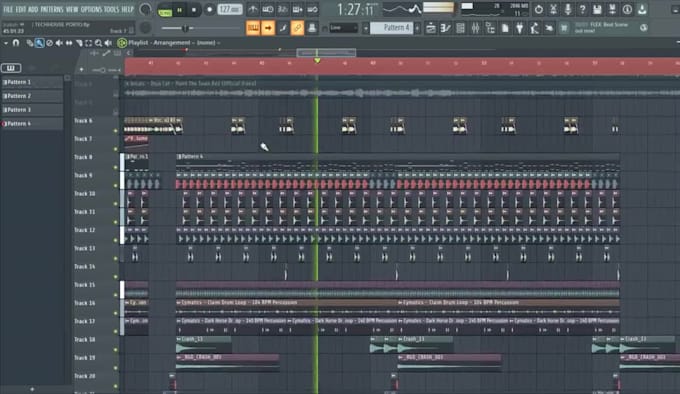
Task: Open the TOOLS menu
Action: 111,9
